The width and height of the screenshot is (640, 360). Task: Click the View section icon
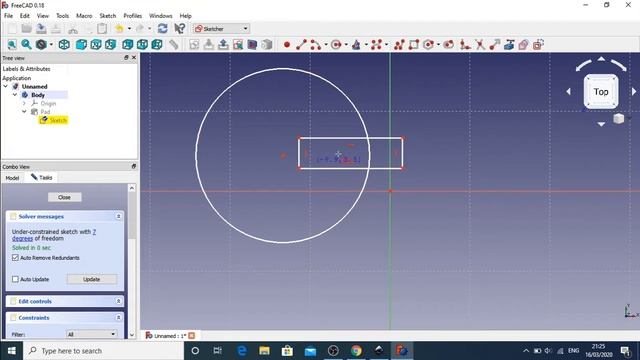click(x=252, y=44)
